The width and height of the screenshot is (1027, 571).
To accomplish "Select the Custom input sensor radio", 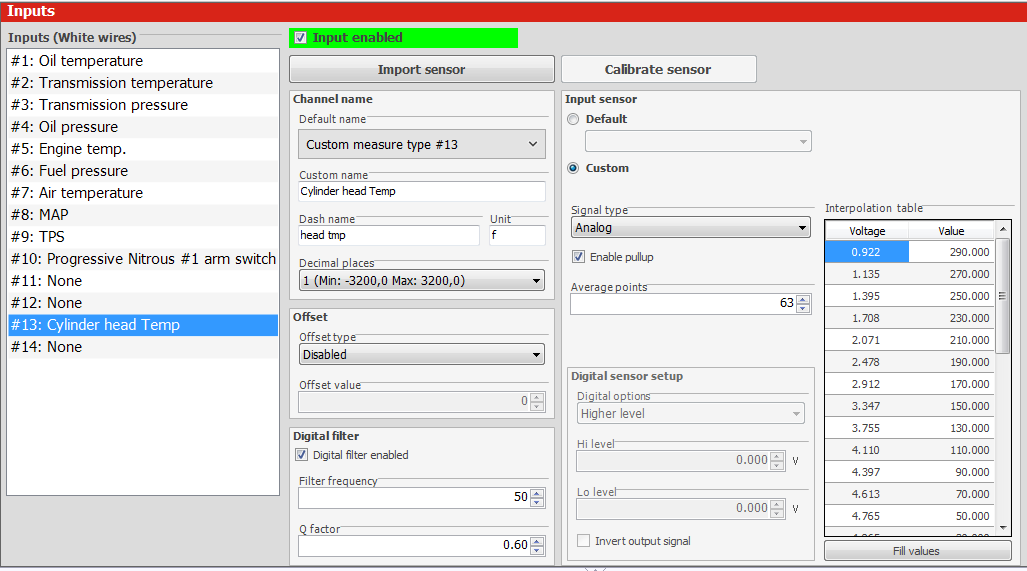I will click(x=573, y=168).
